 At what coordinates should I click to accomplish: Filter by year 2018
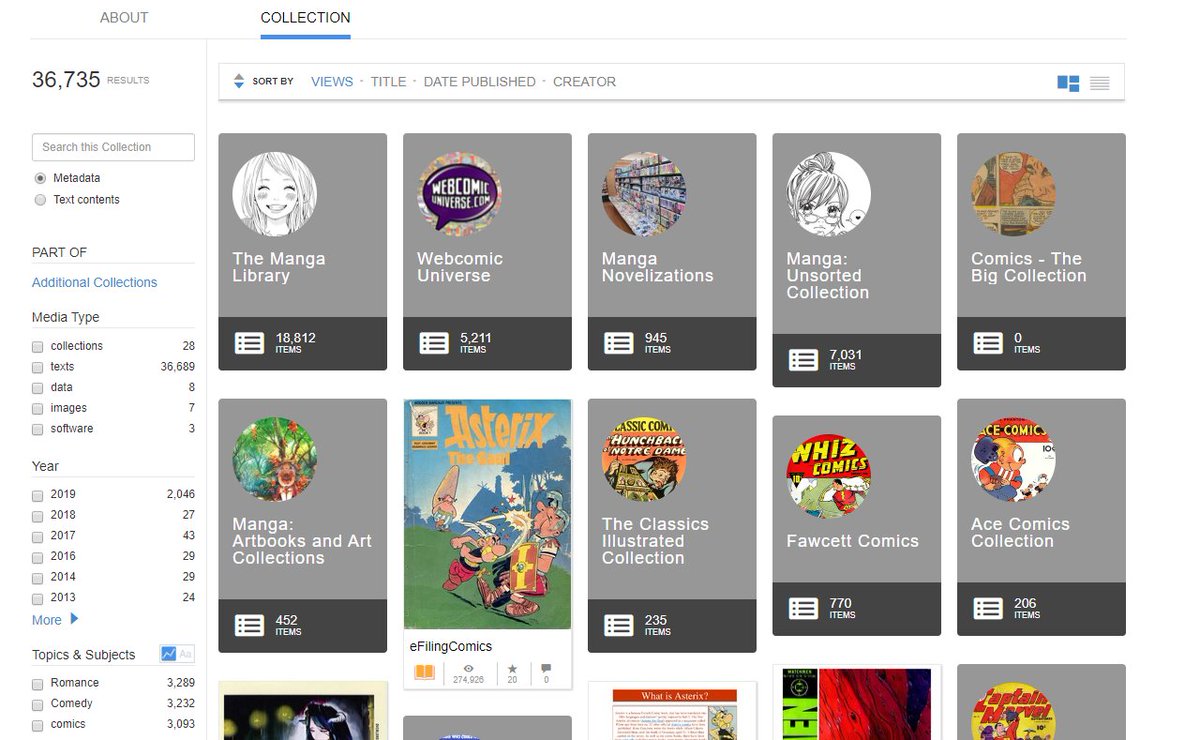38,516
